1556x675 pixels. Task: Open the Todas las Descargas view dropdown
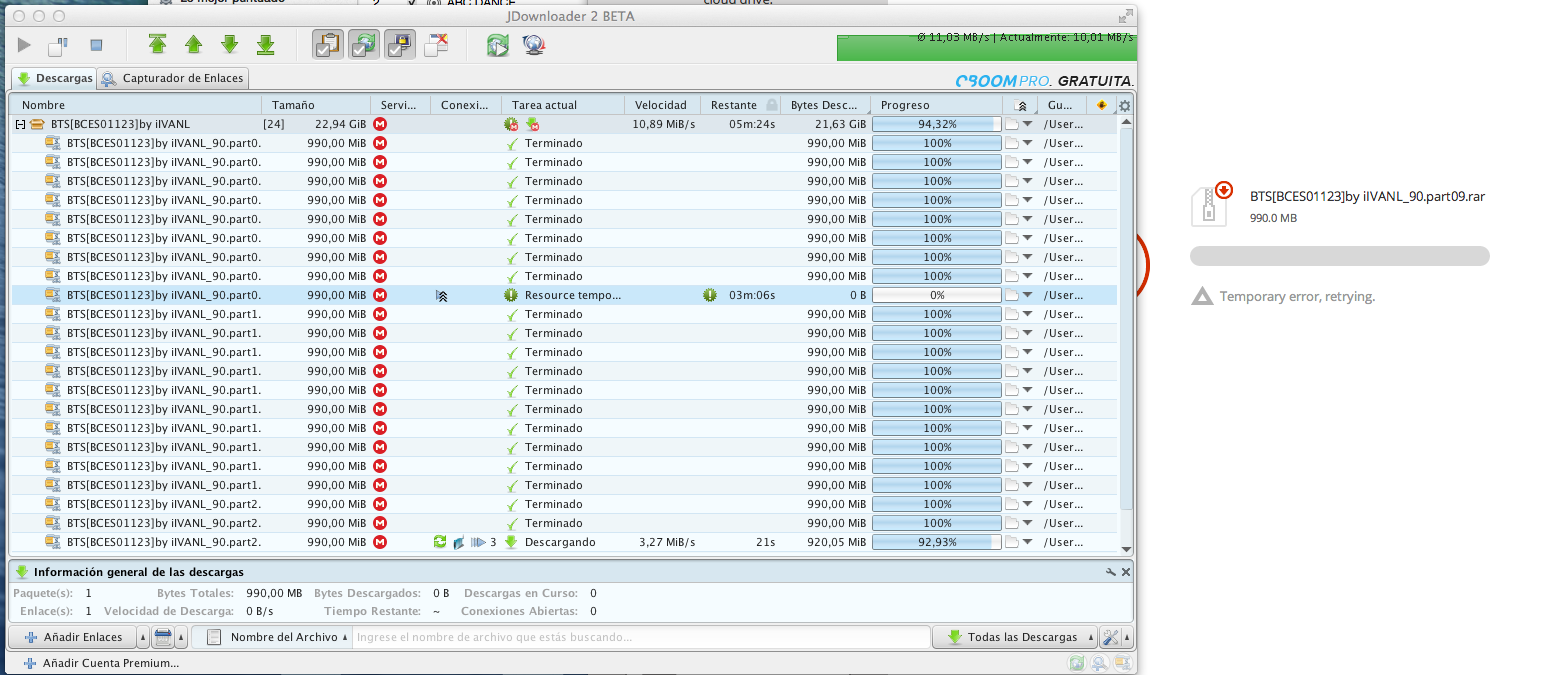click(1014, 637)
